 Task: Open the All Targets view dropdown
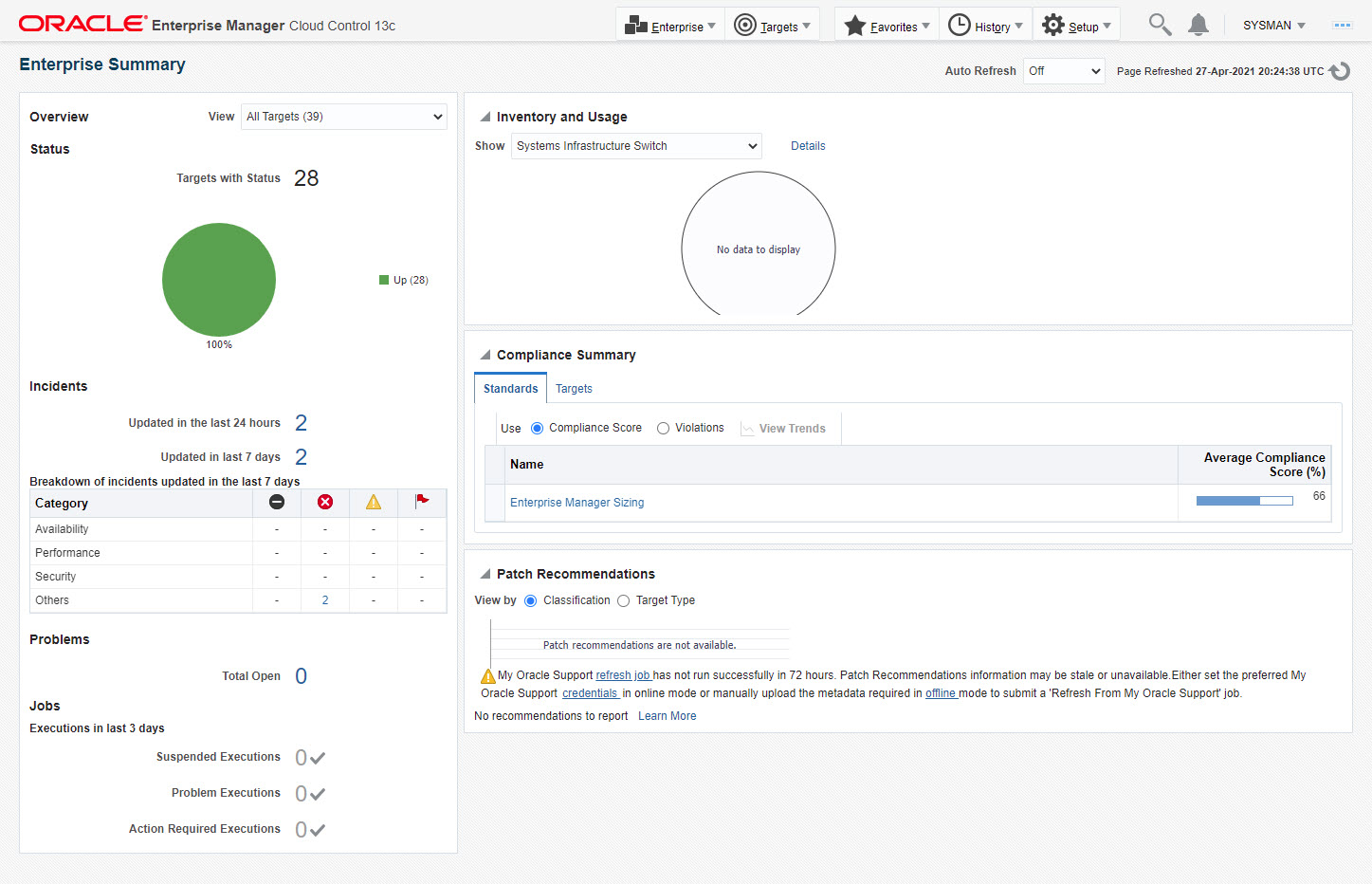[344, 117]
